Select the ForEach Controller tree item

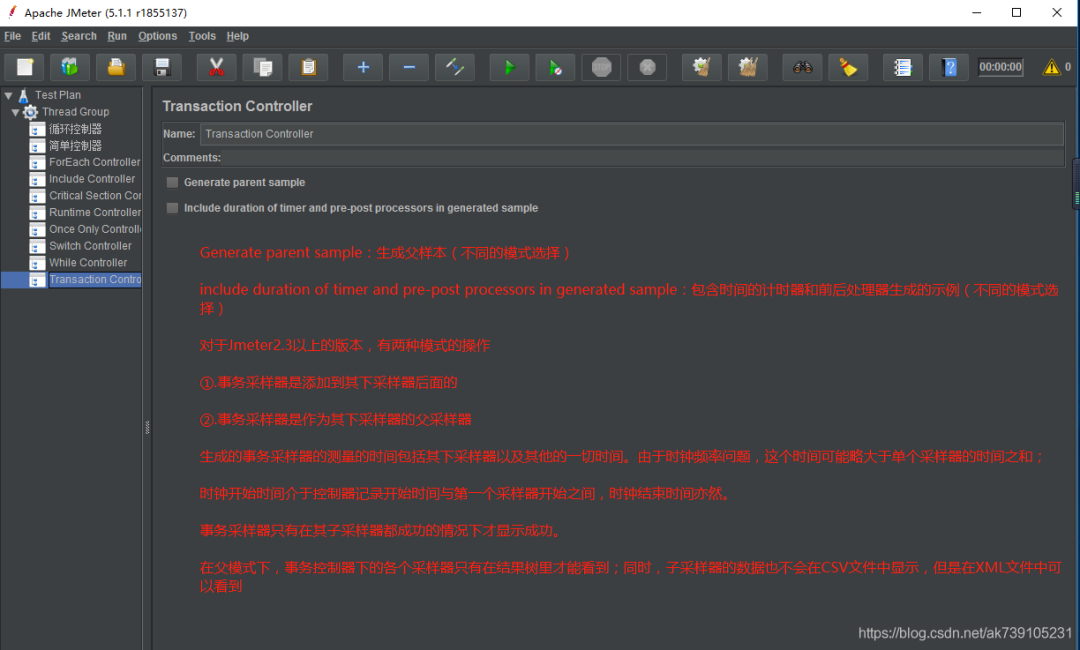(94, 162)
